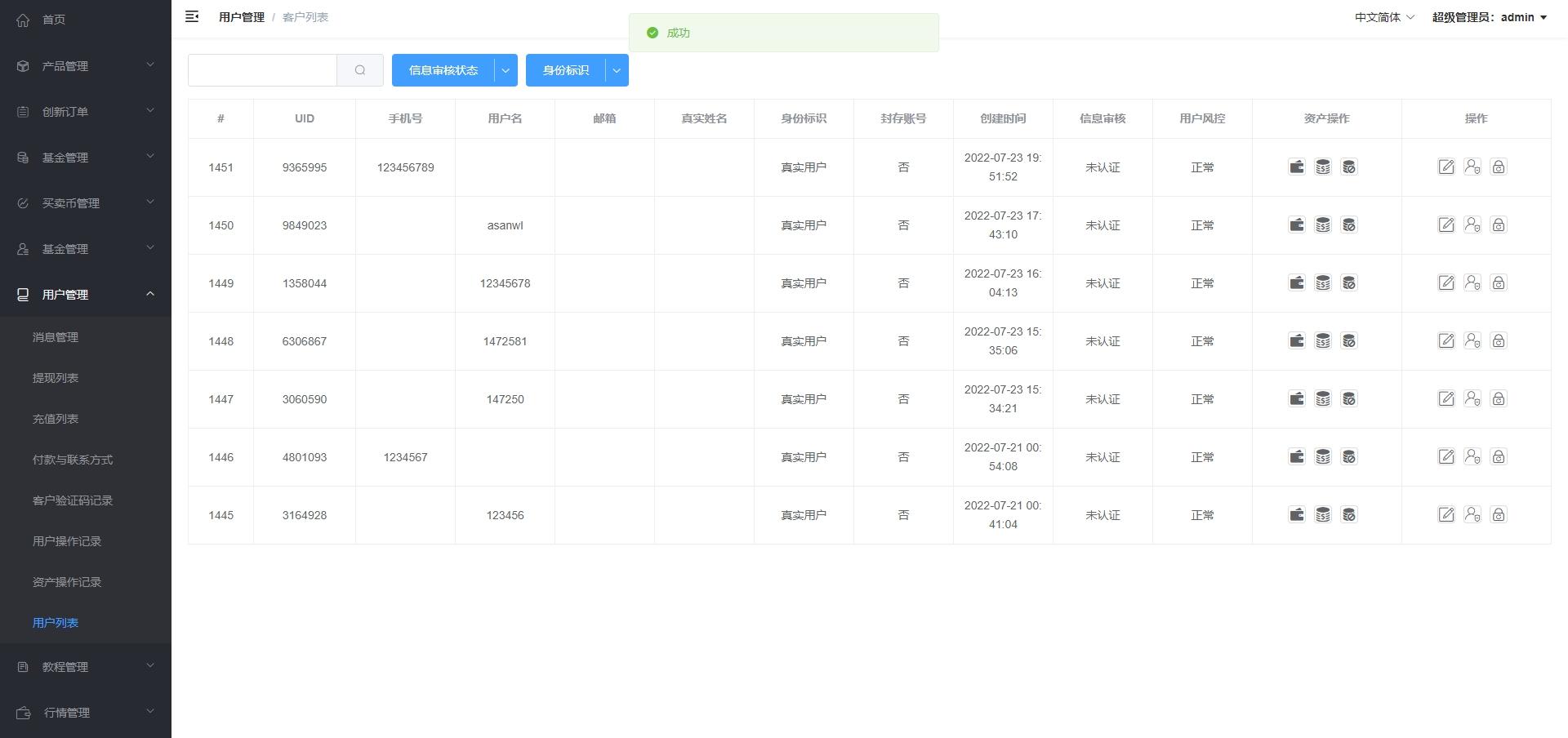The width and height of the screenshot is (1568, 738).
Task: Click the 身份标识 button
Action: tap(566, 70)
